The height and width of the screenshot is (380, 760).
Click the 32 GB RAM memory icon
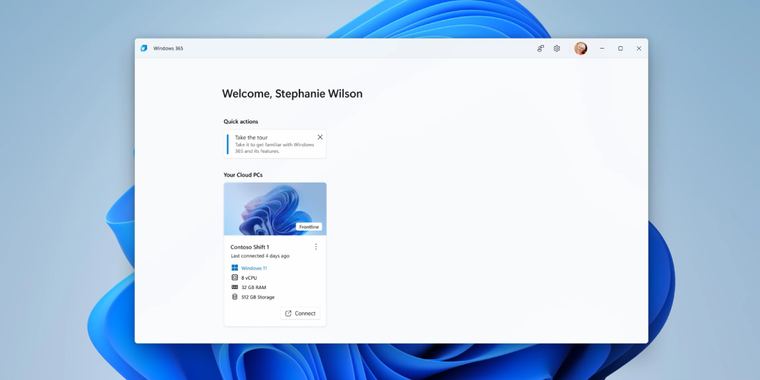[x=235, y=287]
